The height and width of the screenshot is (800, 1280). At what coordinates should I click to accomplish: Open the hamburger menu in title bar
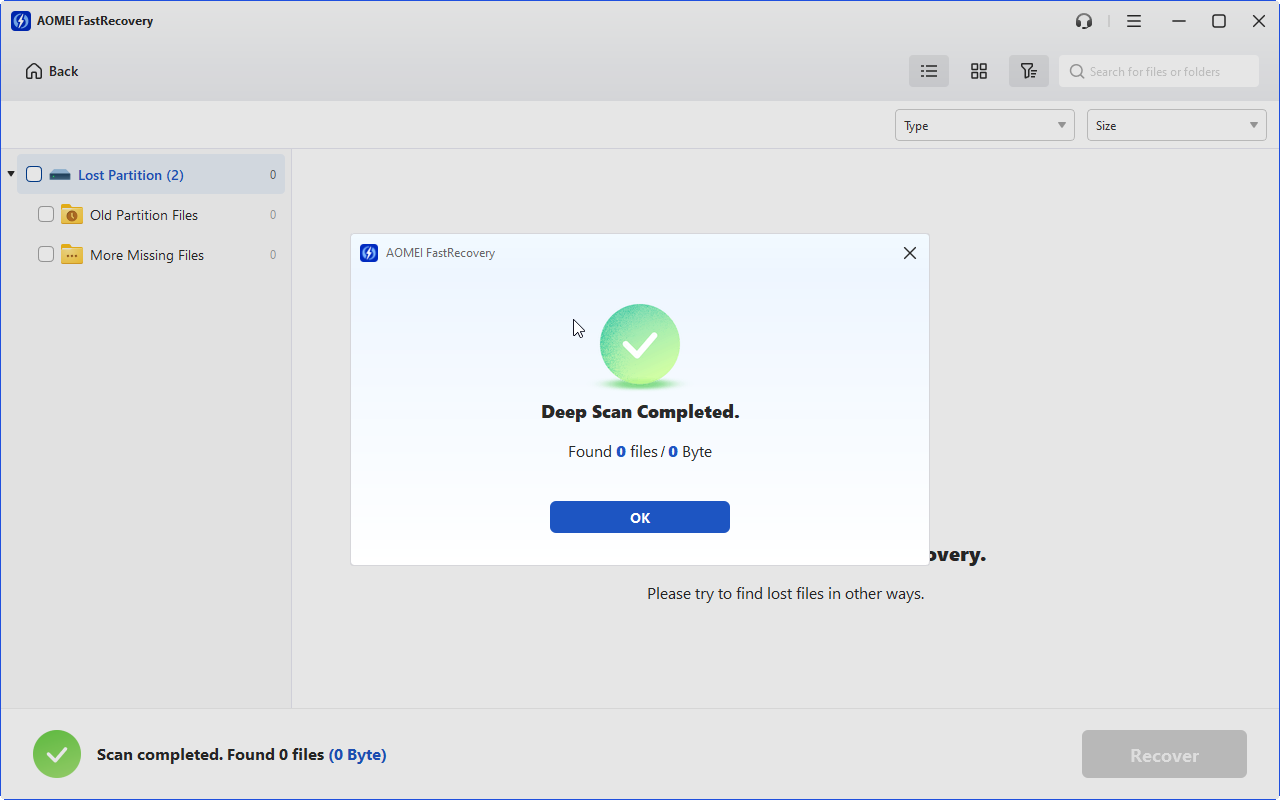(1134, 21)
